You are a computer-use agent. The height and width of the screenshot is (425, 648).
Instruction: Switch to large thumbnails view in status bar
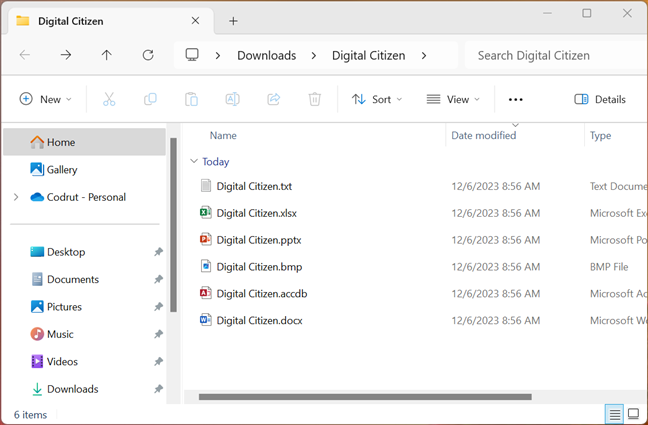(633, 414)
